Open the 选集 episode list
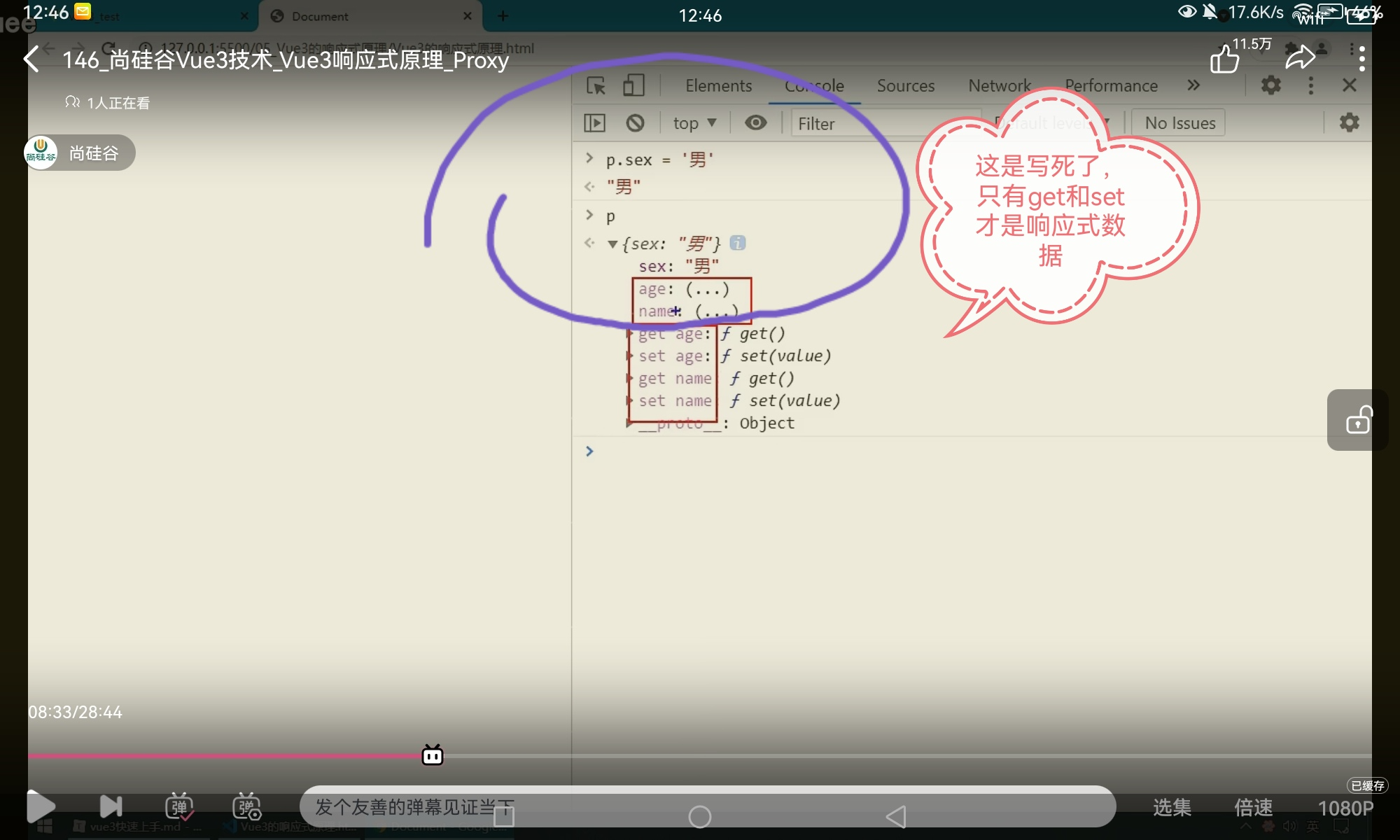This screenshot has width=1400, height=840. 1172,808
